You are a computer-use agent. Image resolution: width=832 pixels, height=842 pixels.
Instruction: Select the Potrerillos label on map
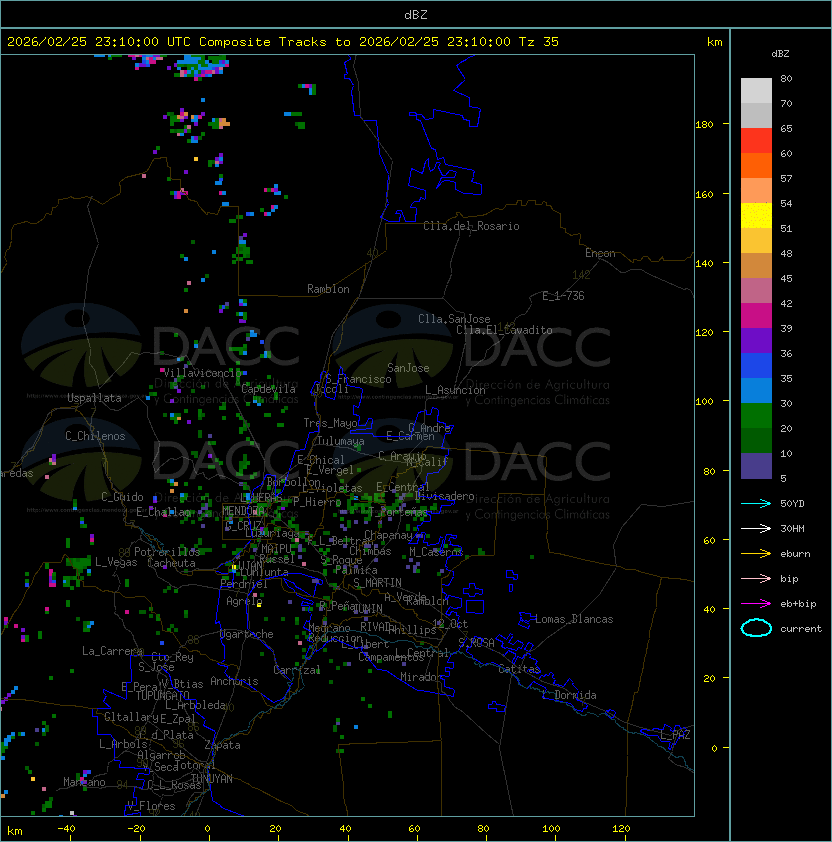click(x=167, y=552)
